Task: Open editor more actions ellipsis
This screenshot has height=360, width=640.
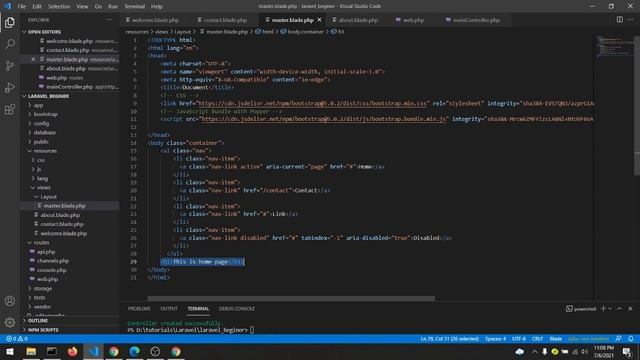Action: click(631, 20)
